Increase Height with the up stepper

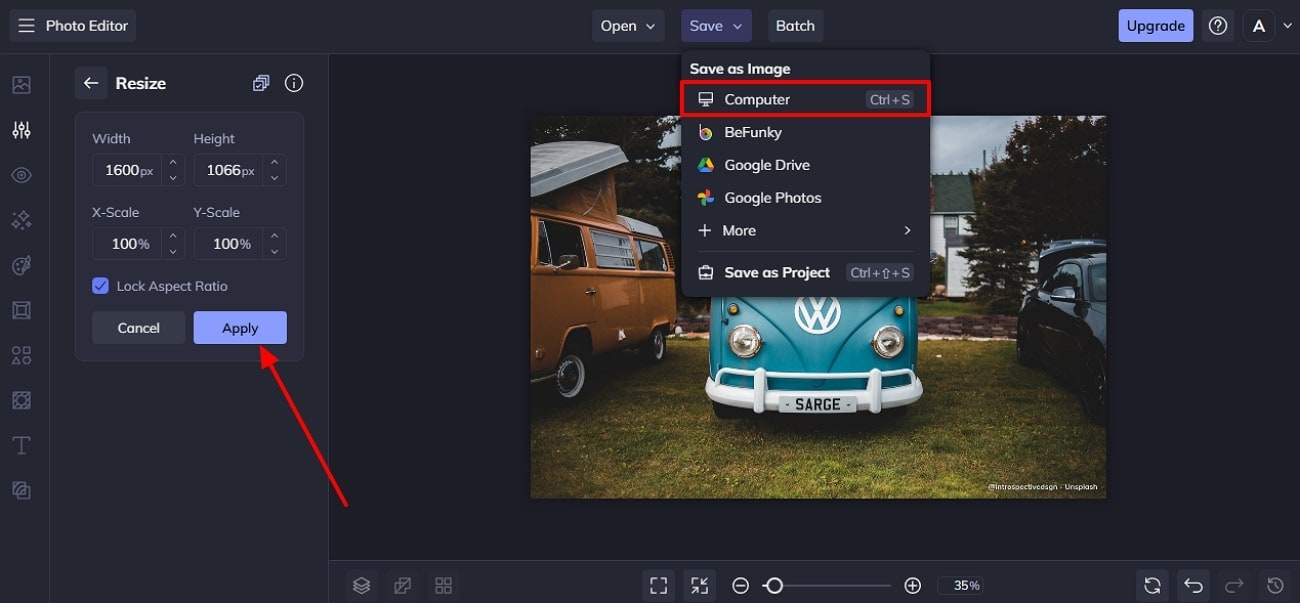click(x=274, y=162)
